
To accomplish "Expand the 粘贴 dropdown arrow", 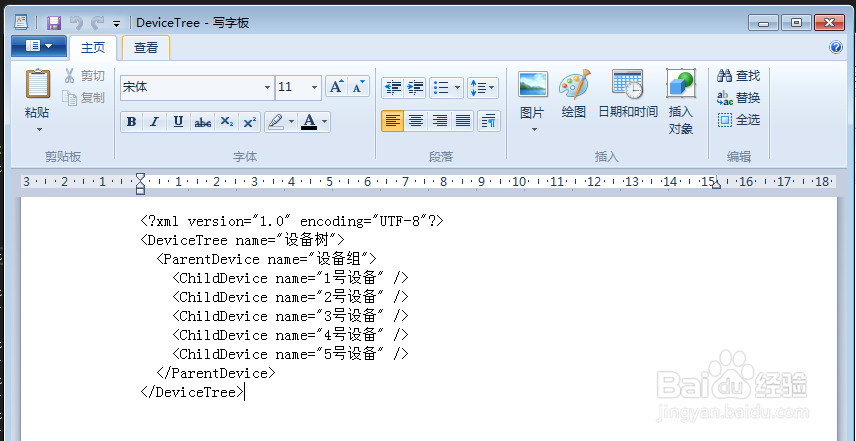I will coord(39,129).
